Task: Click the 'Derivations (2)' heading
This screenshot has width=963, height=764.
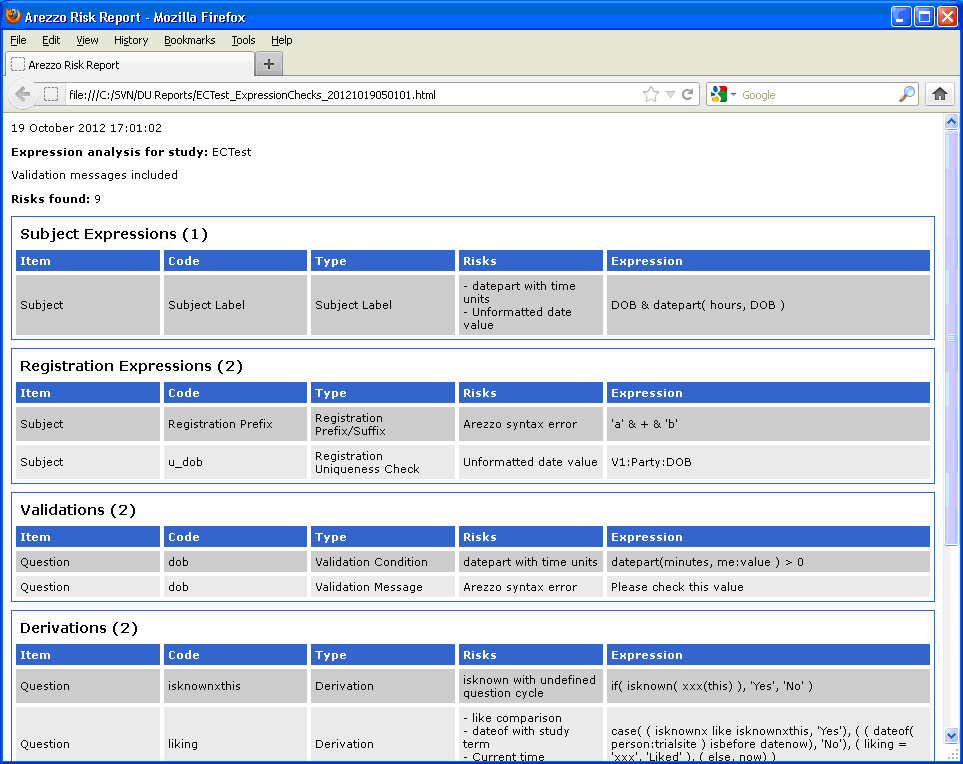Action: pos(79,628)
